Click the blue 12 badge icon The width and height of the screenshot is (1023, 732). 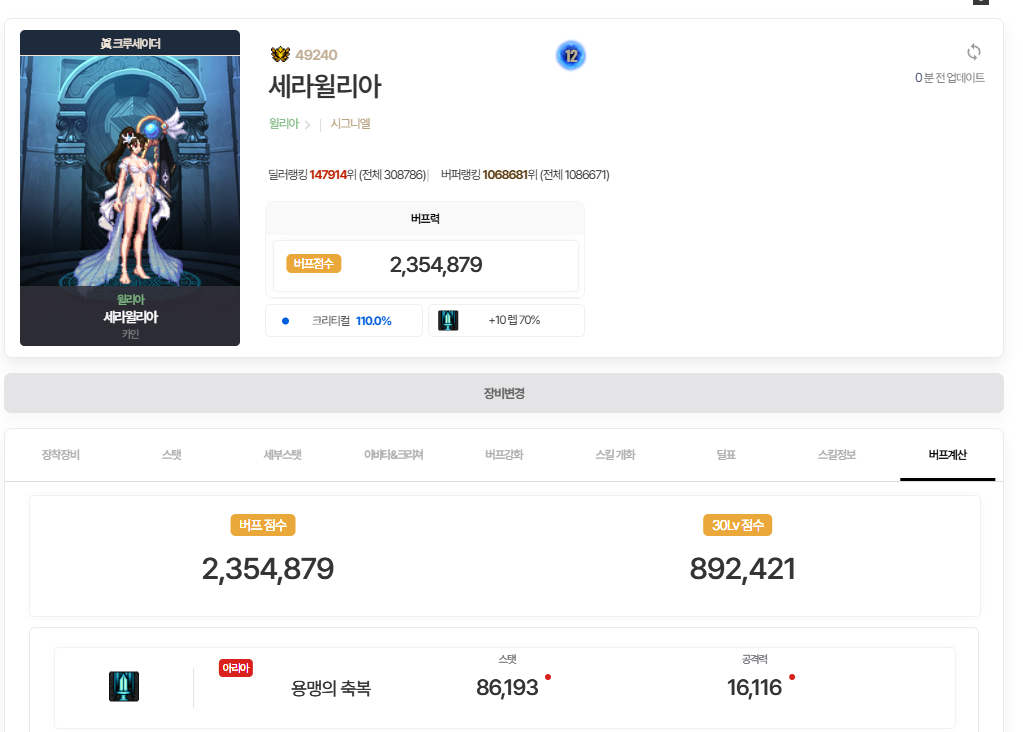[570, 56]
